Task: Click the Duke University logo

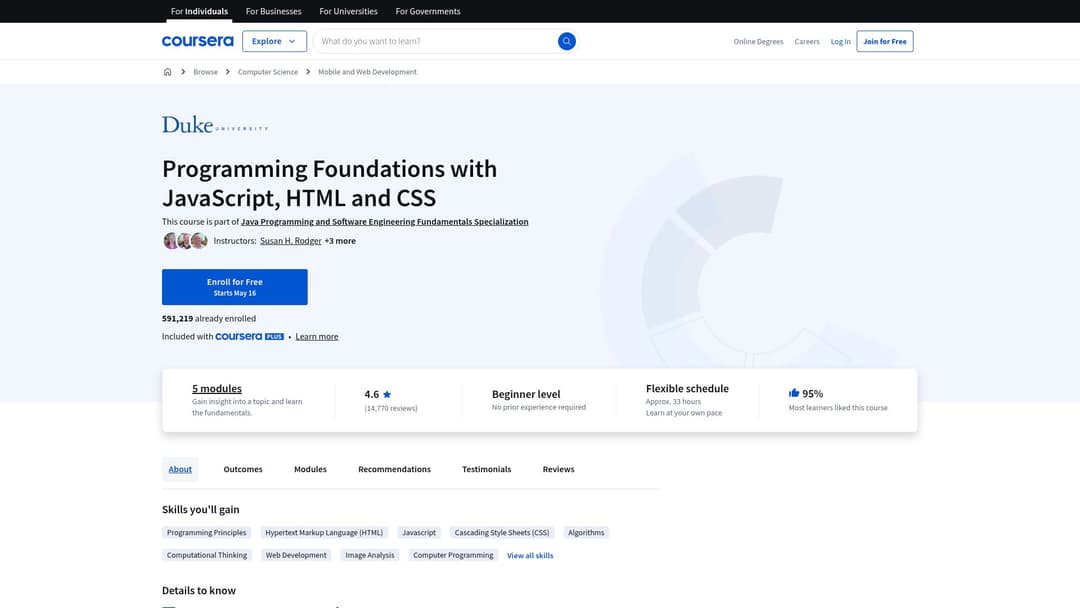Action: [x=215, y=125]
